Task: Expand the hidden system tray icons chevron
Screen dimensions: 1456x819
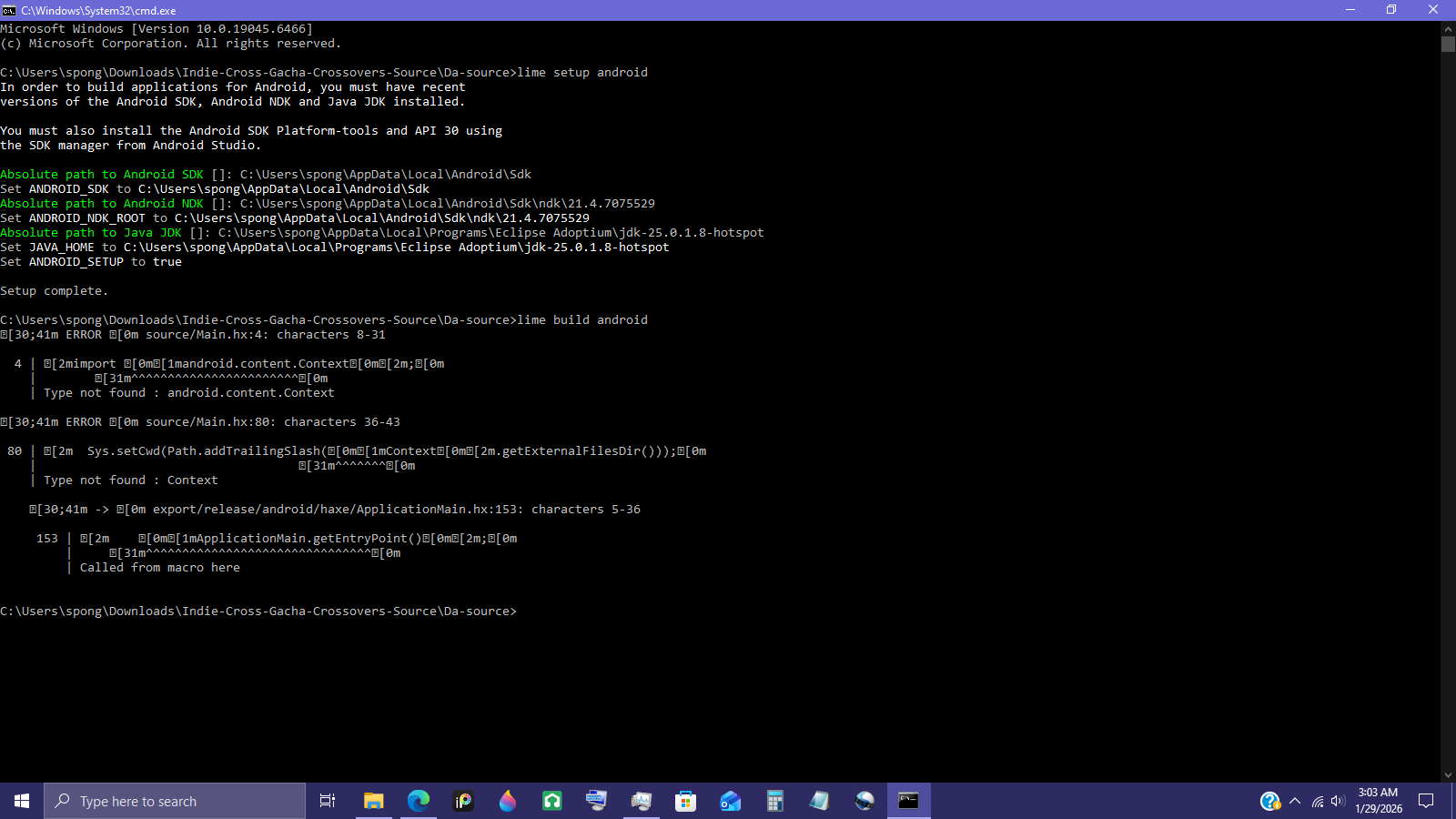Action: pos(1295,802)
